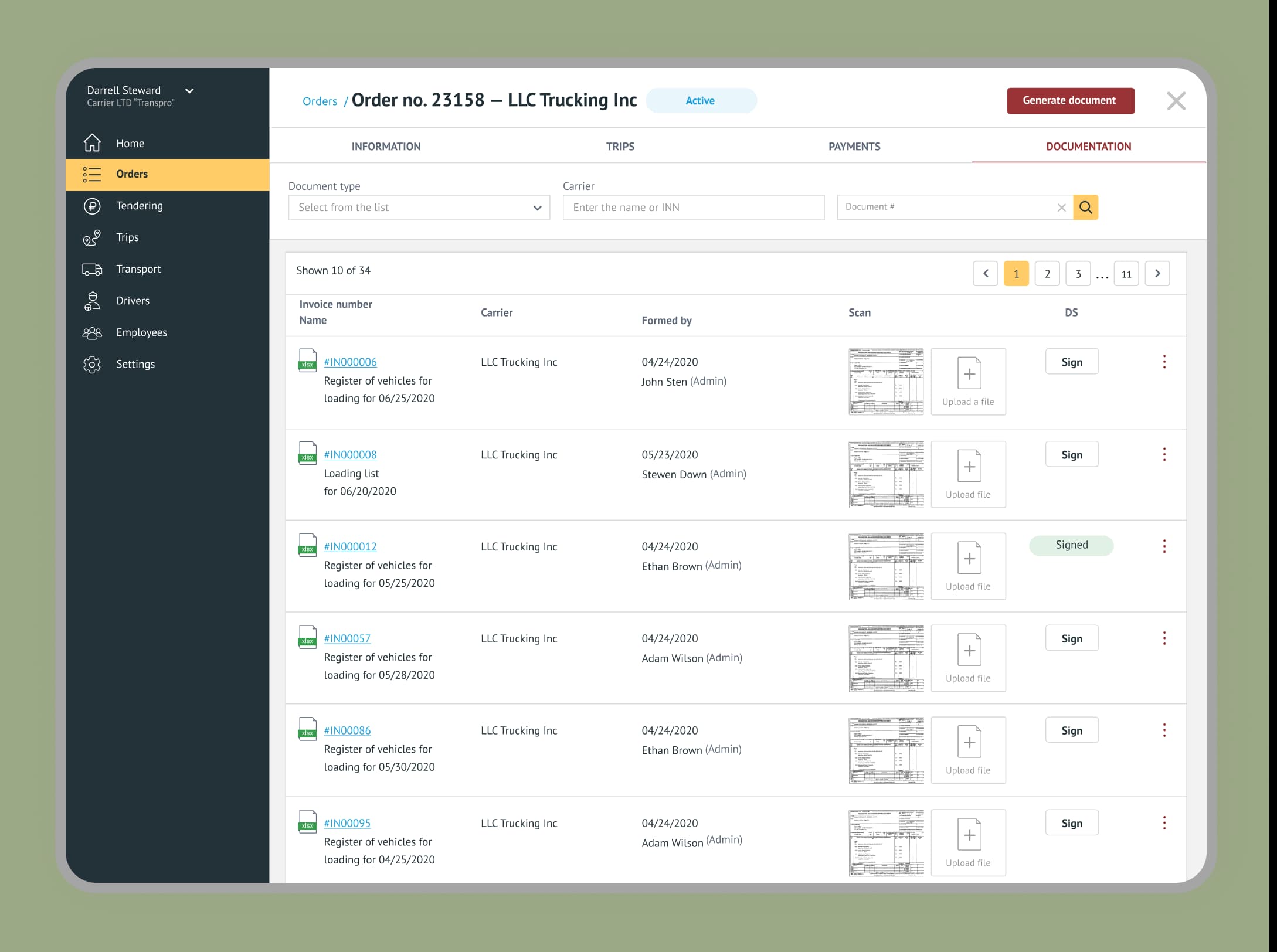Open more options for #IN00095 row
This screenshot has height=952, width=1277.
click(1164, 823)
